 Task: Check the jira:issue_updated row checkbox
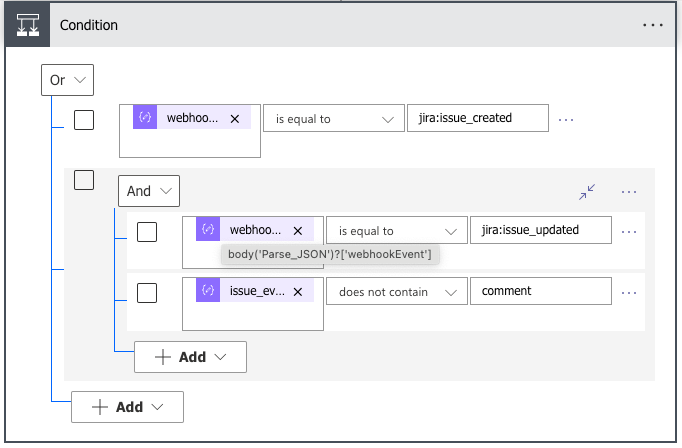coord(147,232)
